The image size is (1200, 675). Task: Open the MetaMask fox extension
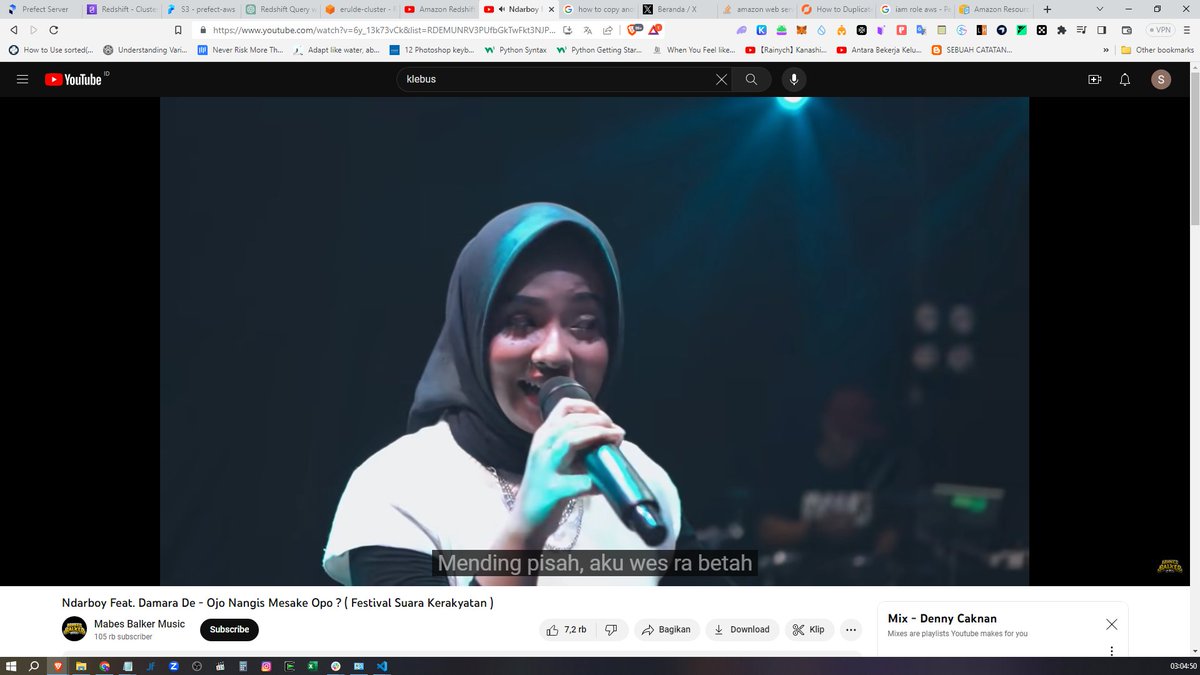point(801,30)
